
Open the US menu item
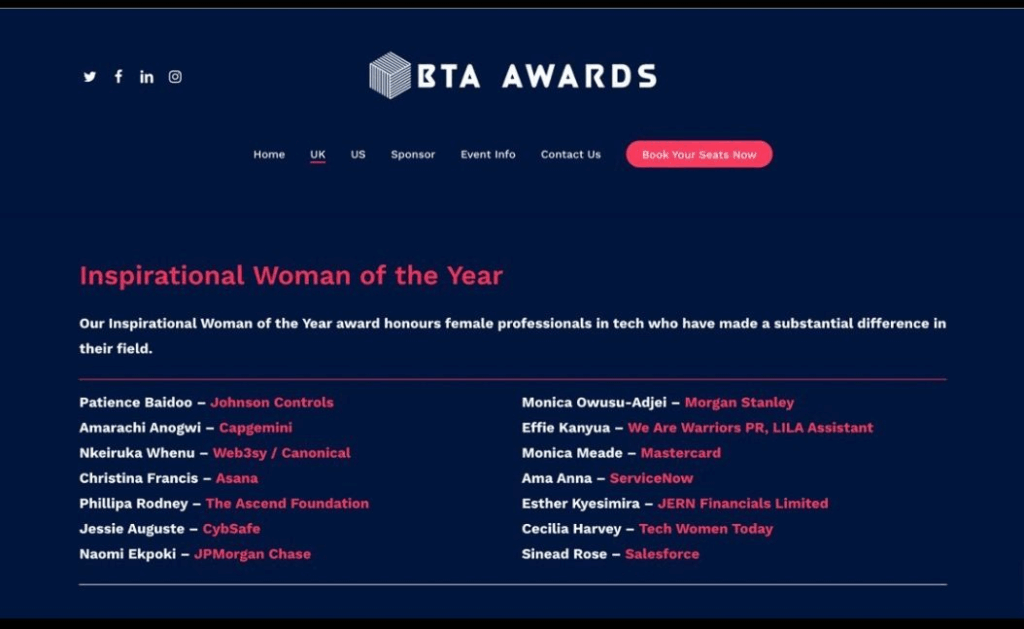pos(358,154)
